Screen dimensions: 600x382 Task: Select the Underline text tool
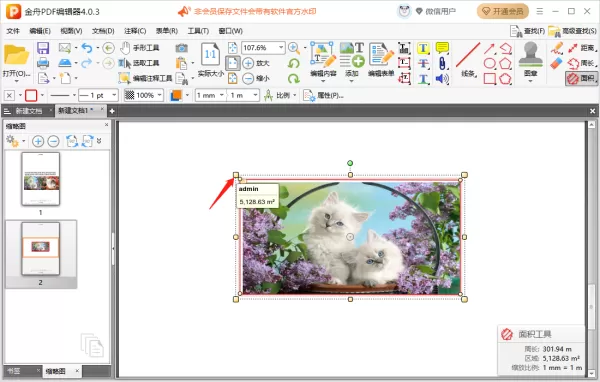pyautogui.click(x=423, y=78)
